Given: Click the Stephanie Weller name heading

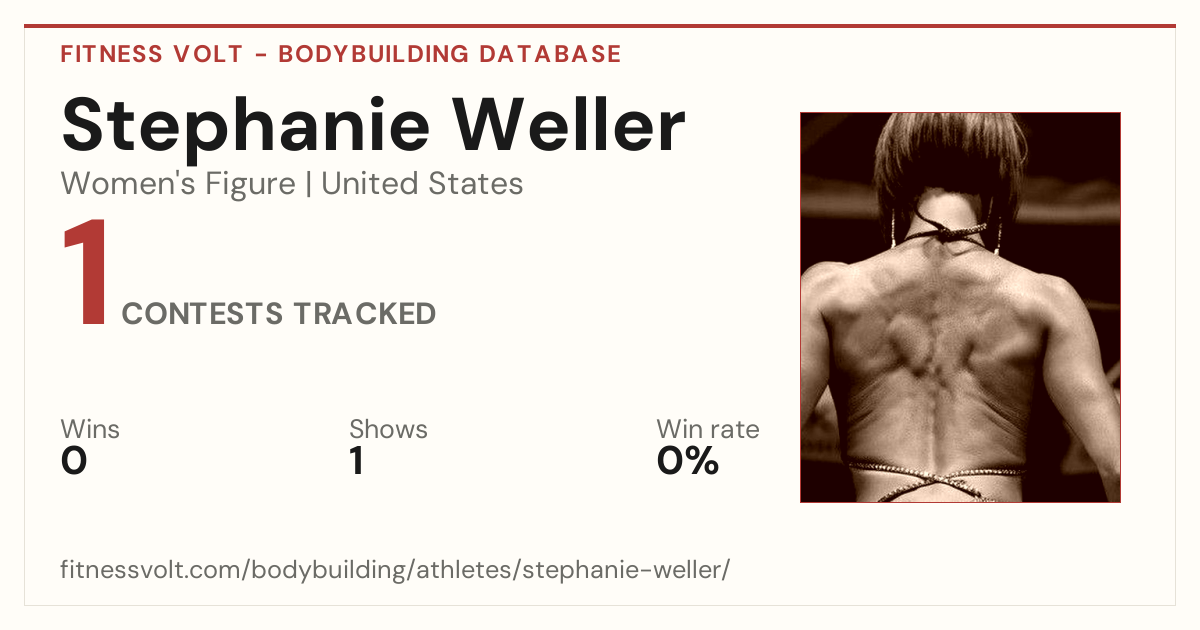Looking at the screenshot, I should click(x=373, y=127).
